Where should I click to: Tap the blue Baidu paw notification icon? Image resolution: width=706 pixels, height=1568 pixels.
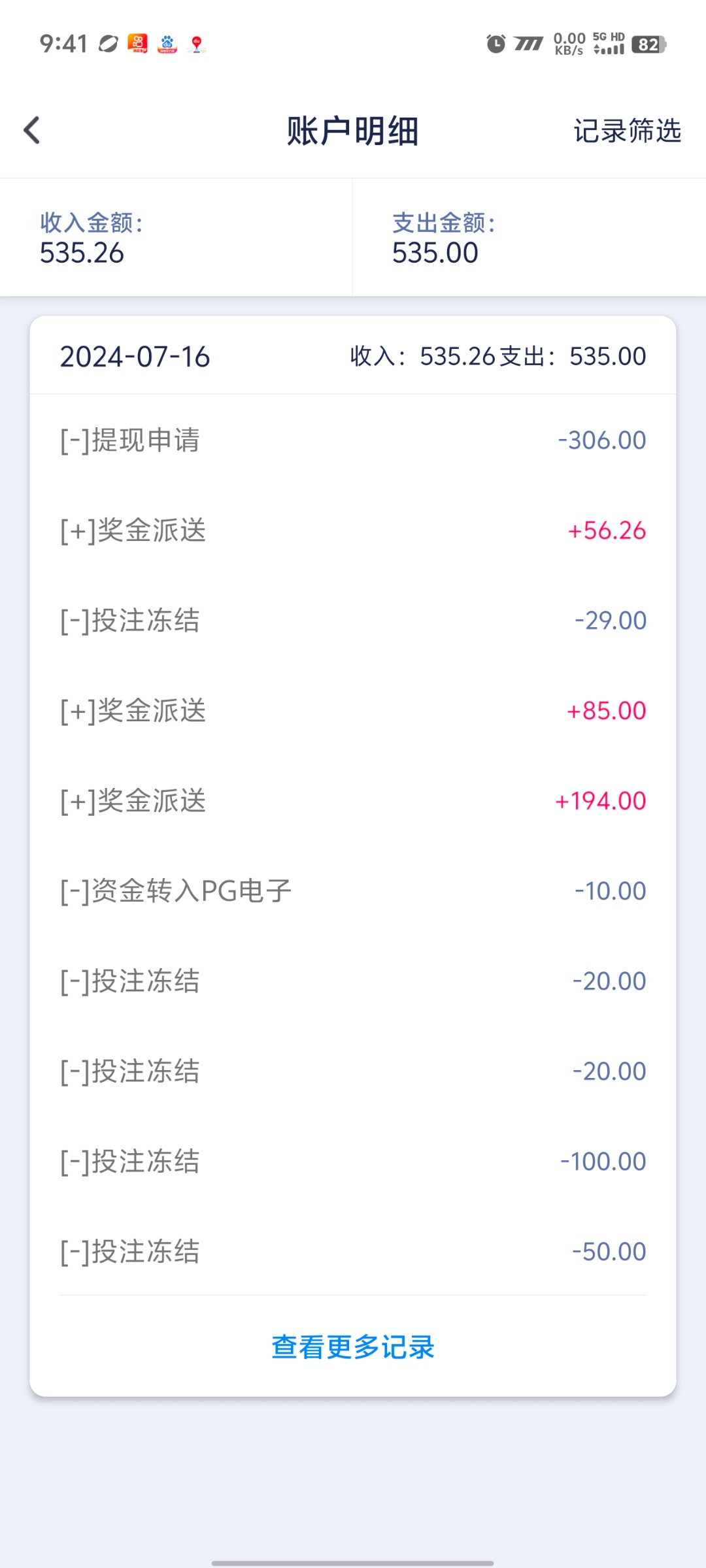167,44
